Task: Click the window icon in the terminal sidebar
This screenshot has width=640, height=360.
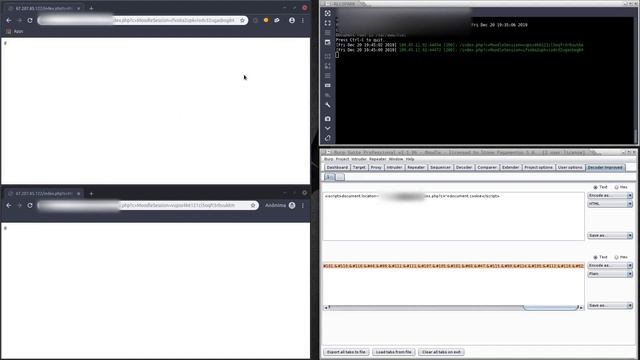Action: 328,42
